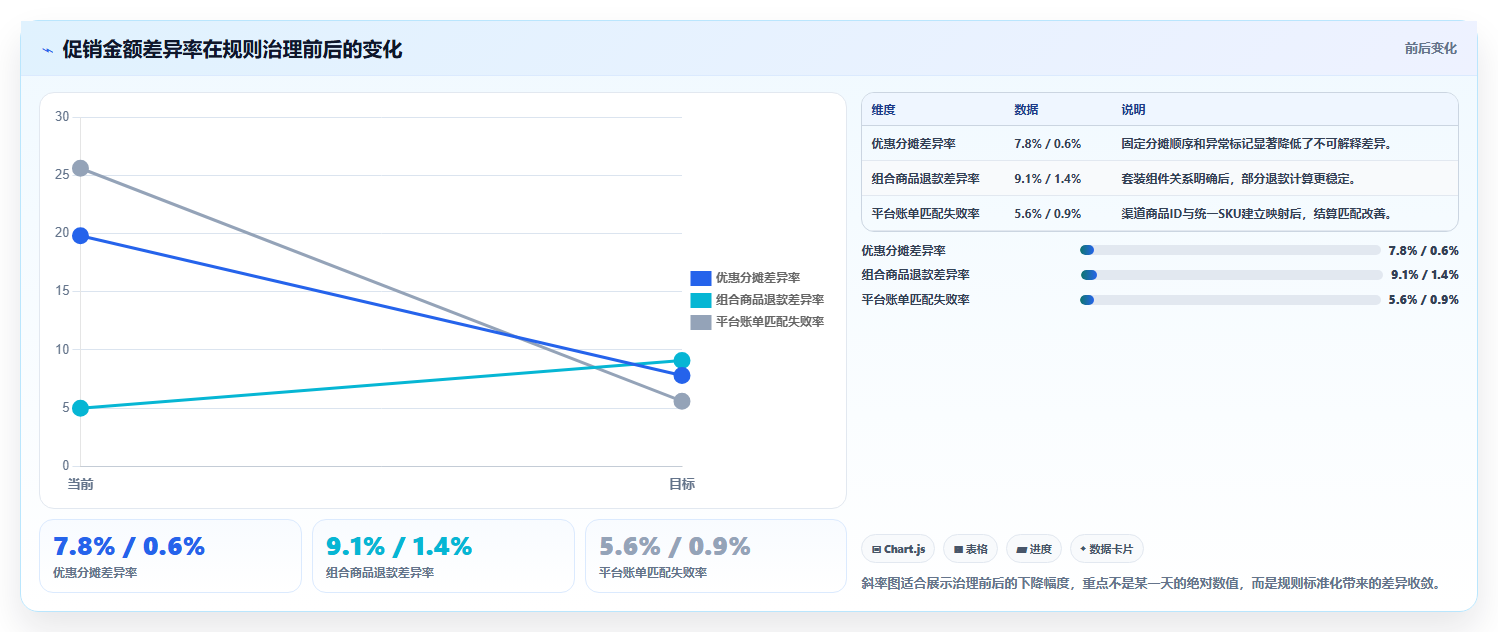Click the 数据卡片 tag

point(1107,549)
